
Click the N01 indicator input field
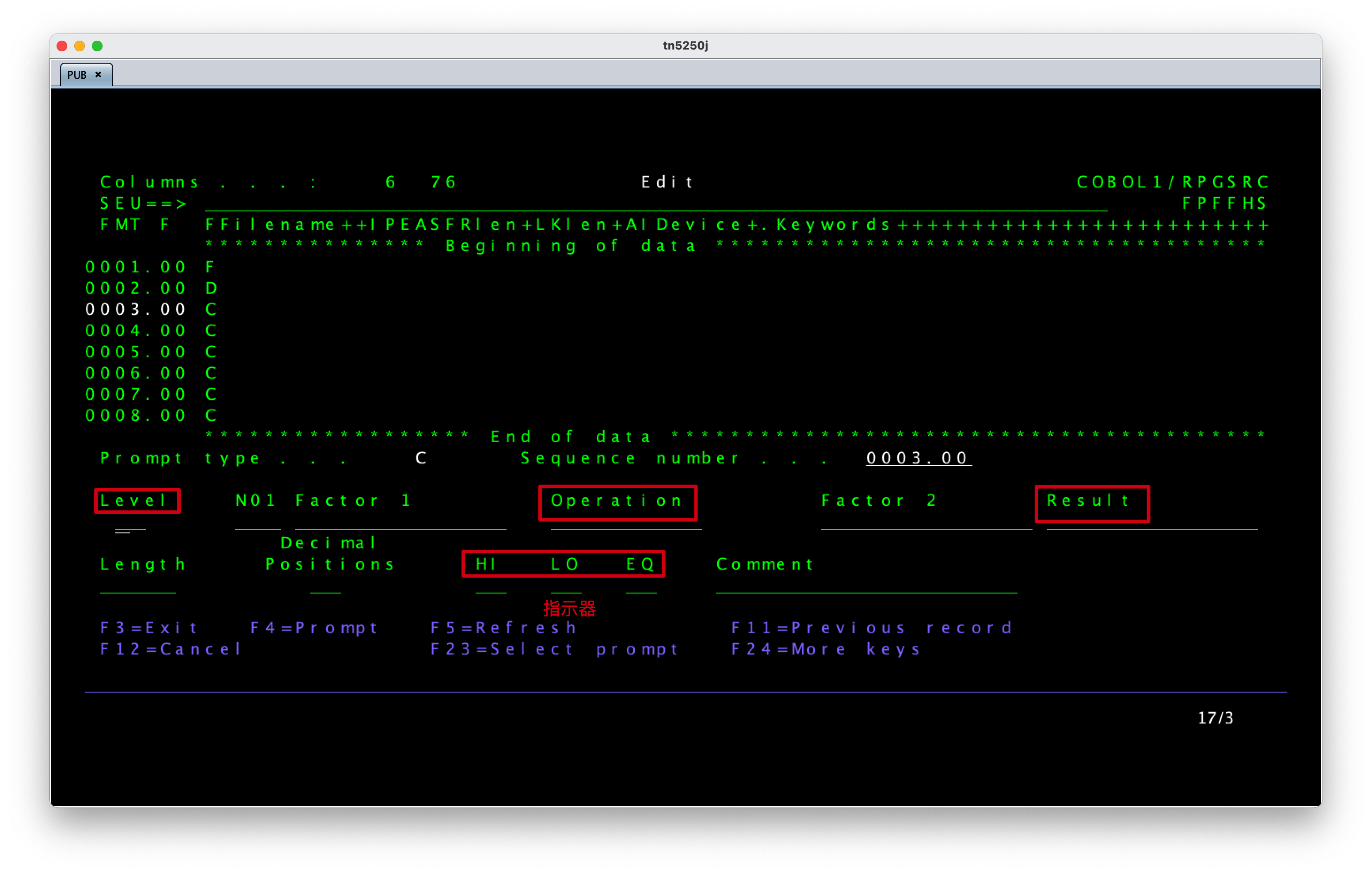coord(258,523)
